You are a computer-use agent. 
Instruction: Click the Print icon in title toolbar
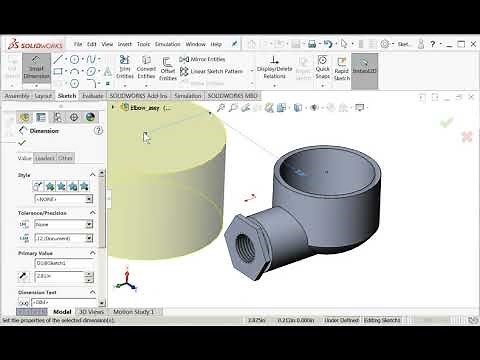tap(312, 44)
